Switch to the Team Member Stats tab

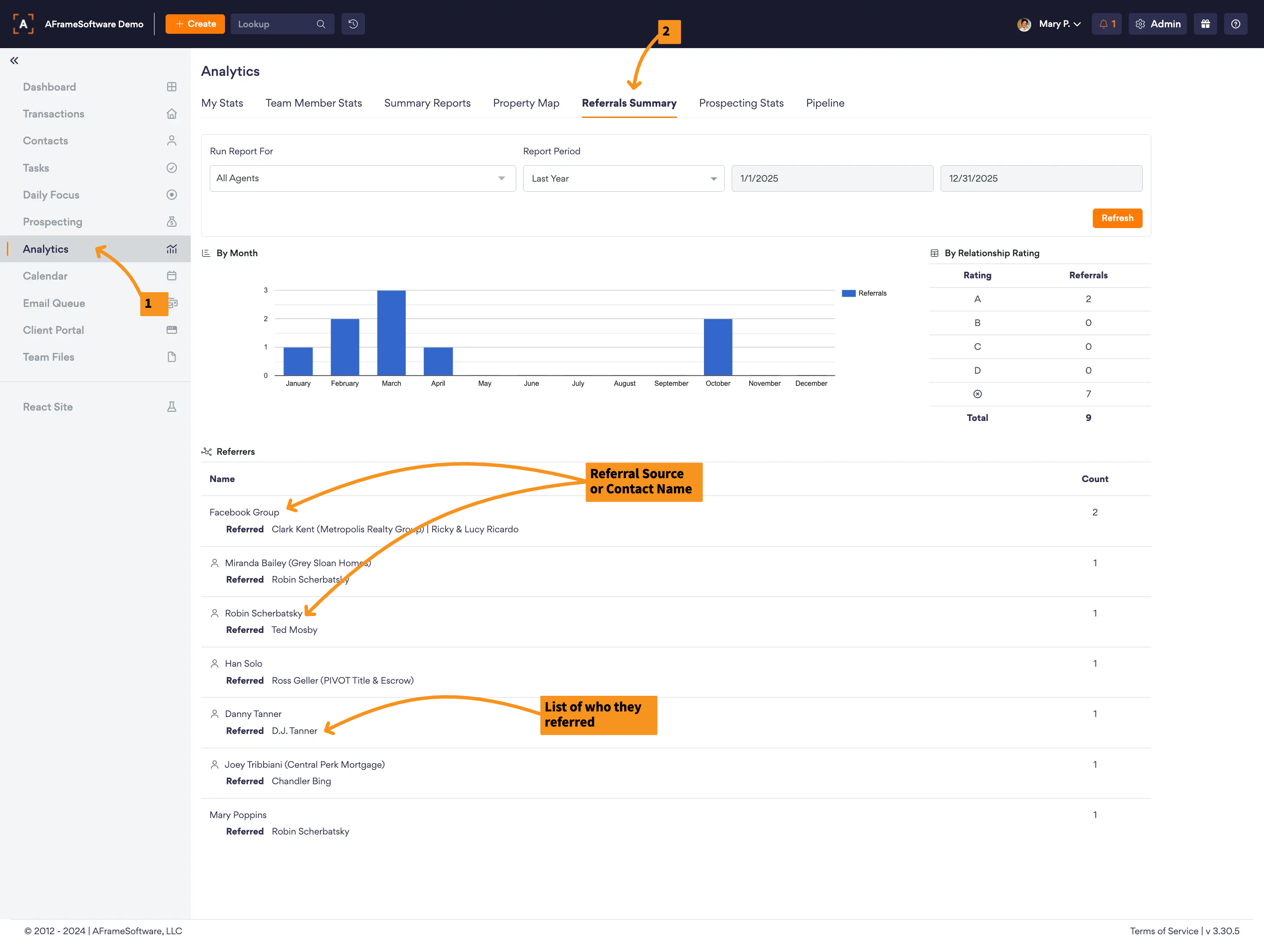[313, 103]
